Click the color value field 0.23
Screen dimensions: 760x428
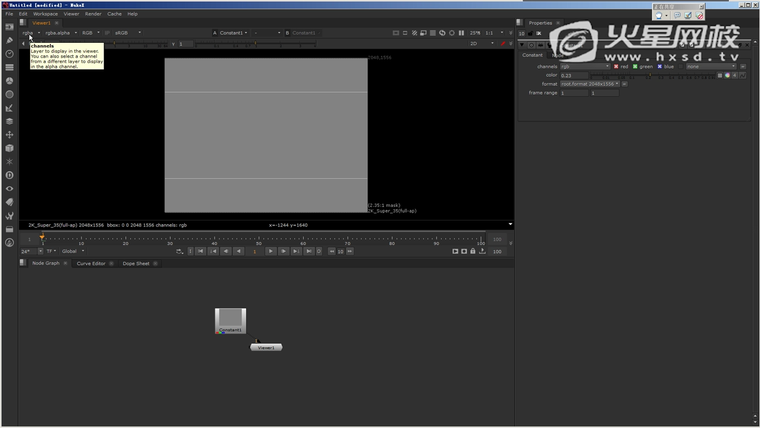pyautogui.click(x=573, y=75)
